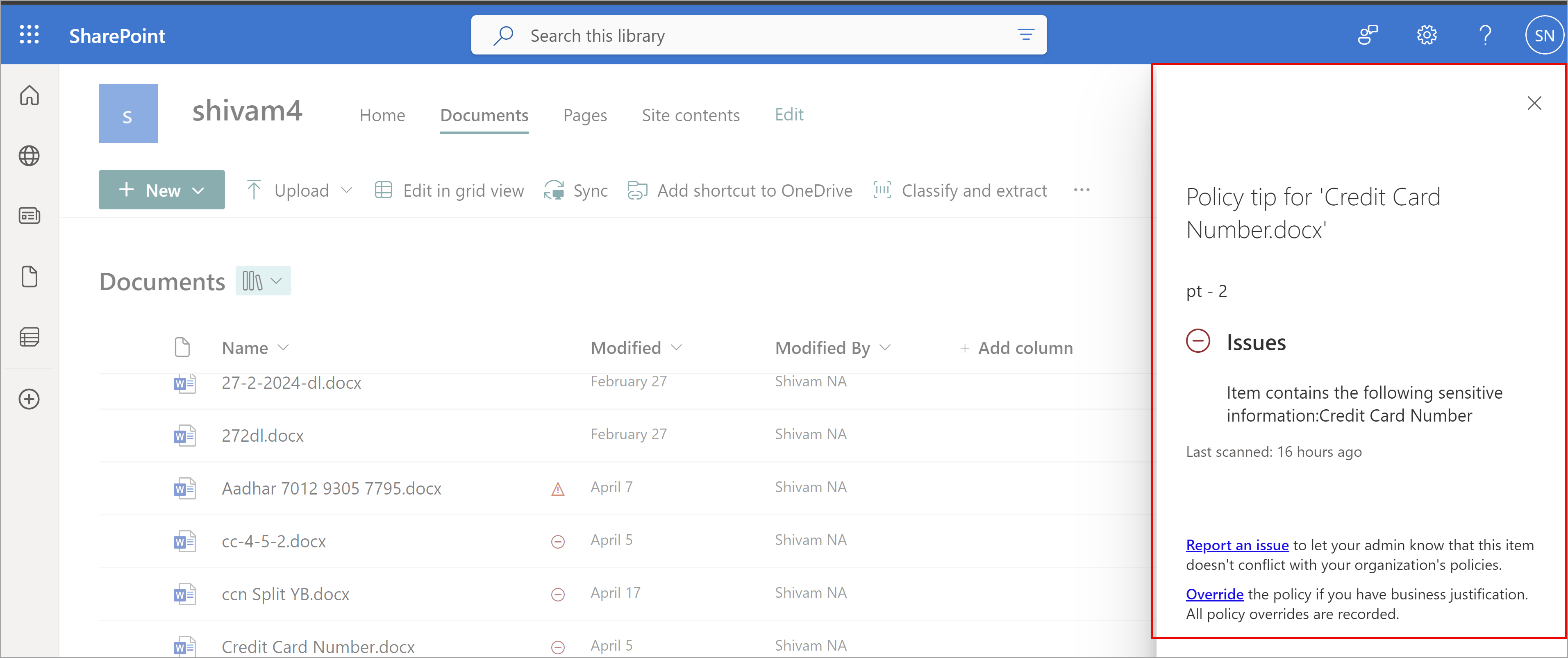Open the app launcher waffle icon
1568x658 pixels.
[x=29, y=35]
